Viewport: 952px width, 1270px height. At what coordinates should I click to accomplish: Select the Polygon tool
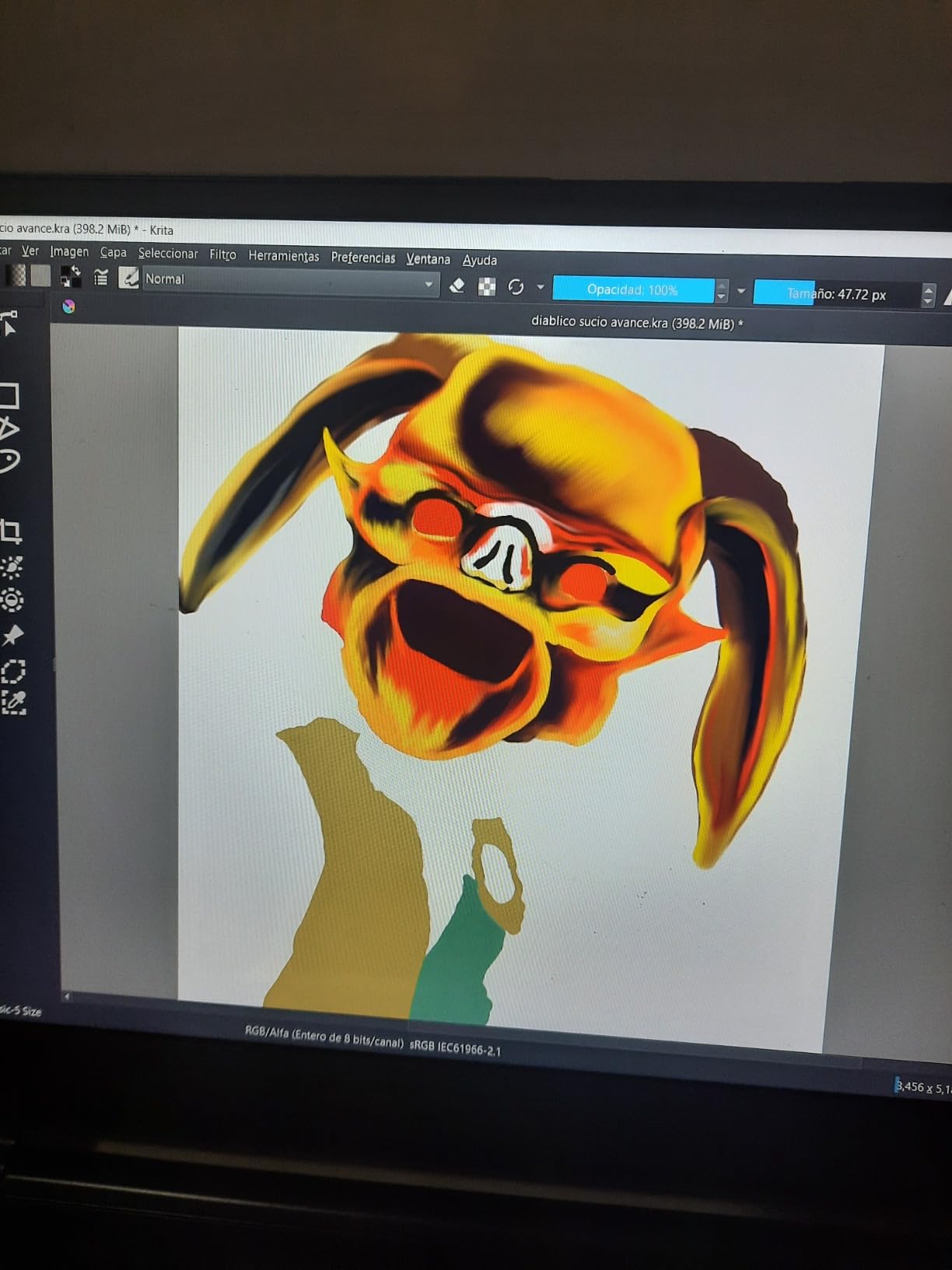(9, 428)
